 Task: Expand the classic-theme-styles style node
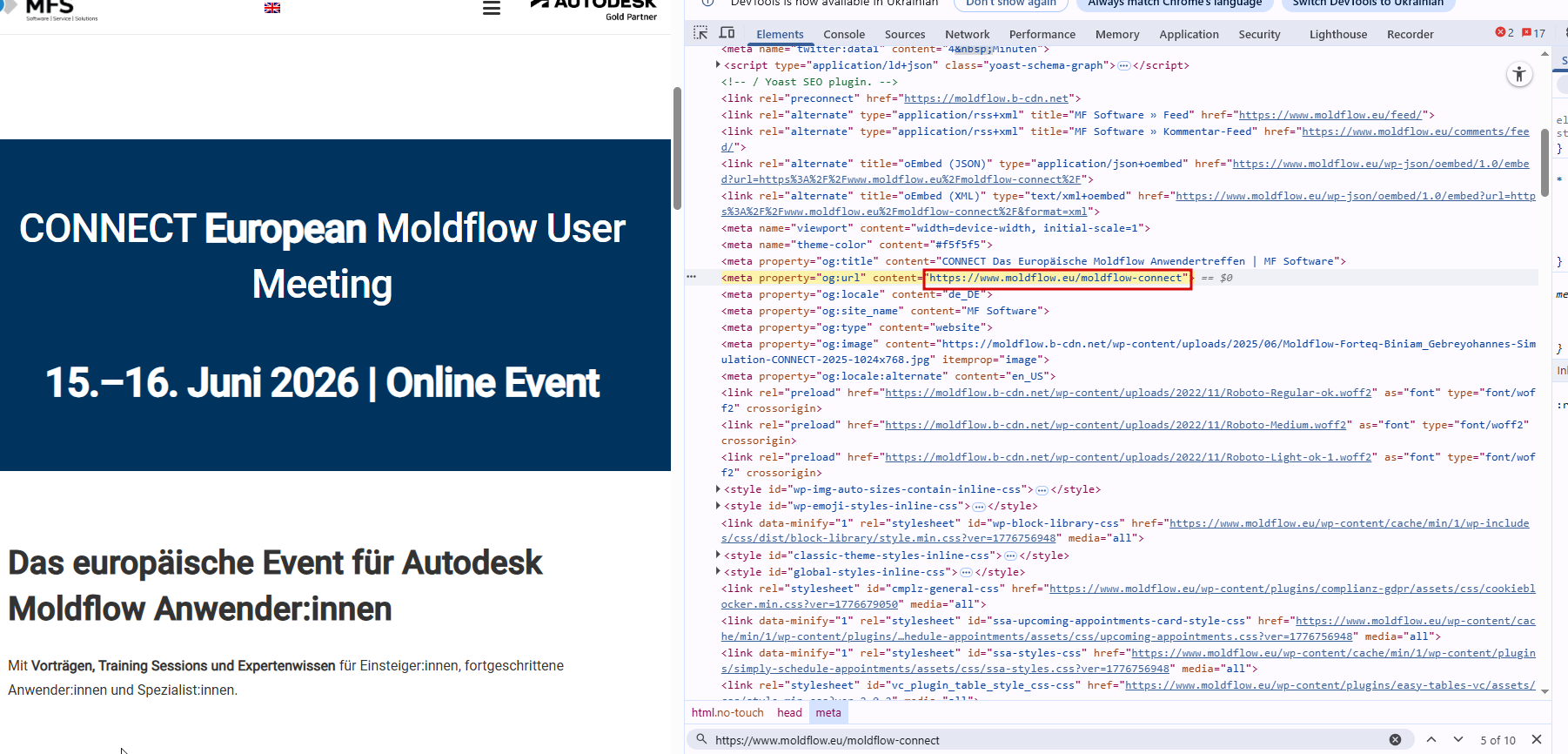coord(718,555)
